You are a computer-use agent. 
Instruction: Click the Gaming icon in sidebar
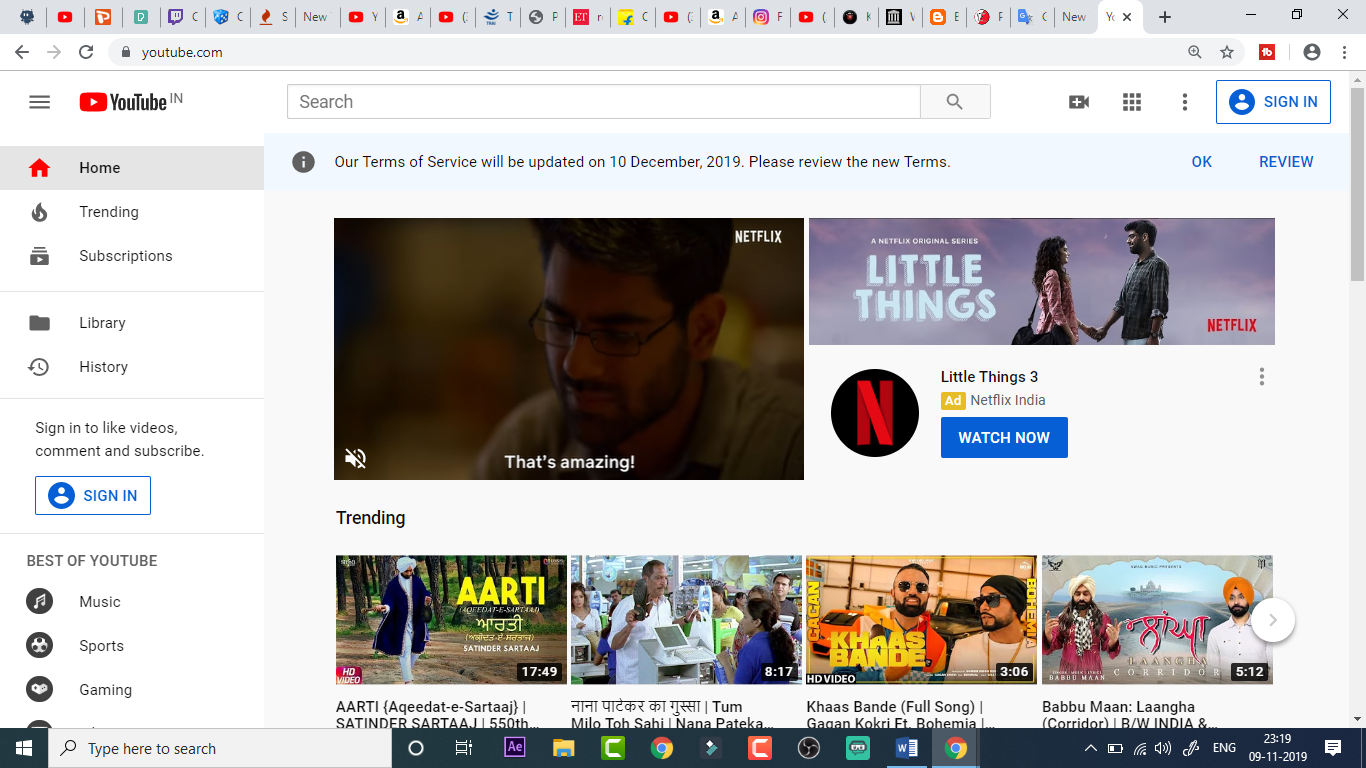point(39,690)
